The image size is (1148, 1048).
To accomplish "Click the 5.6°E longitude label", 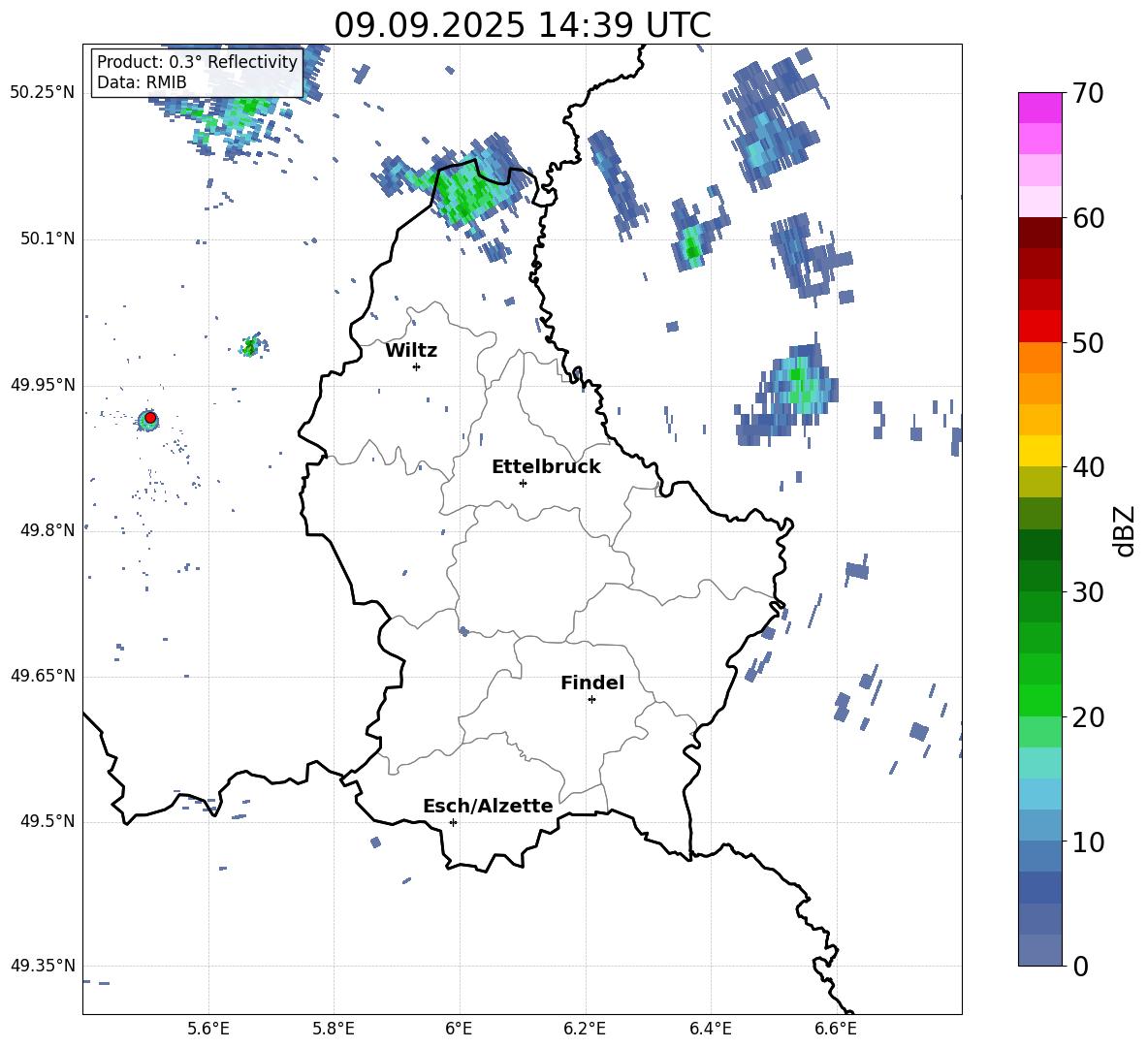I will click(208, 1029).
